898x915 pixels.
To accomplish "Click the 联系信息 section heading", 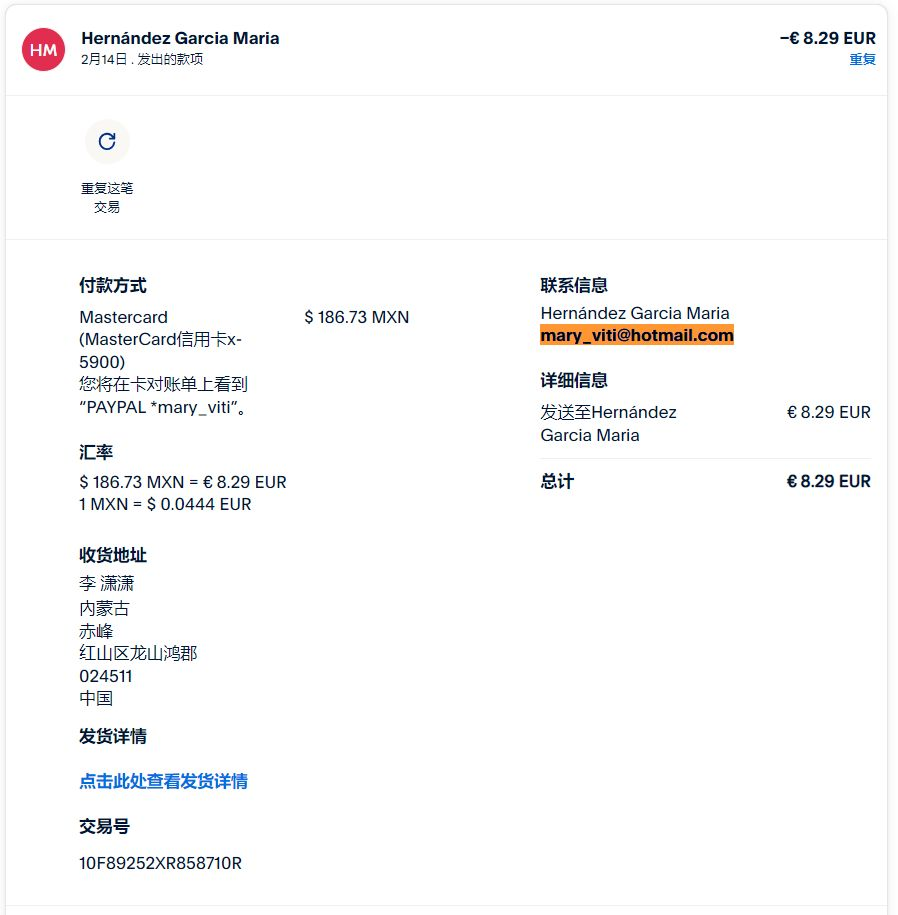I will click(574, 286).
